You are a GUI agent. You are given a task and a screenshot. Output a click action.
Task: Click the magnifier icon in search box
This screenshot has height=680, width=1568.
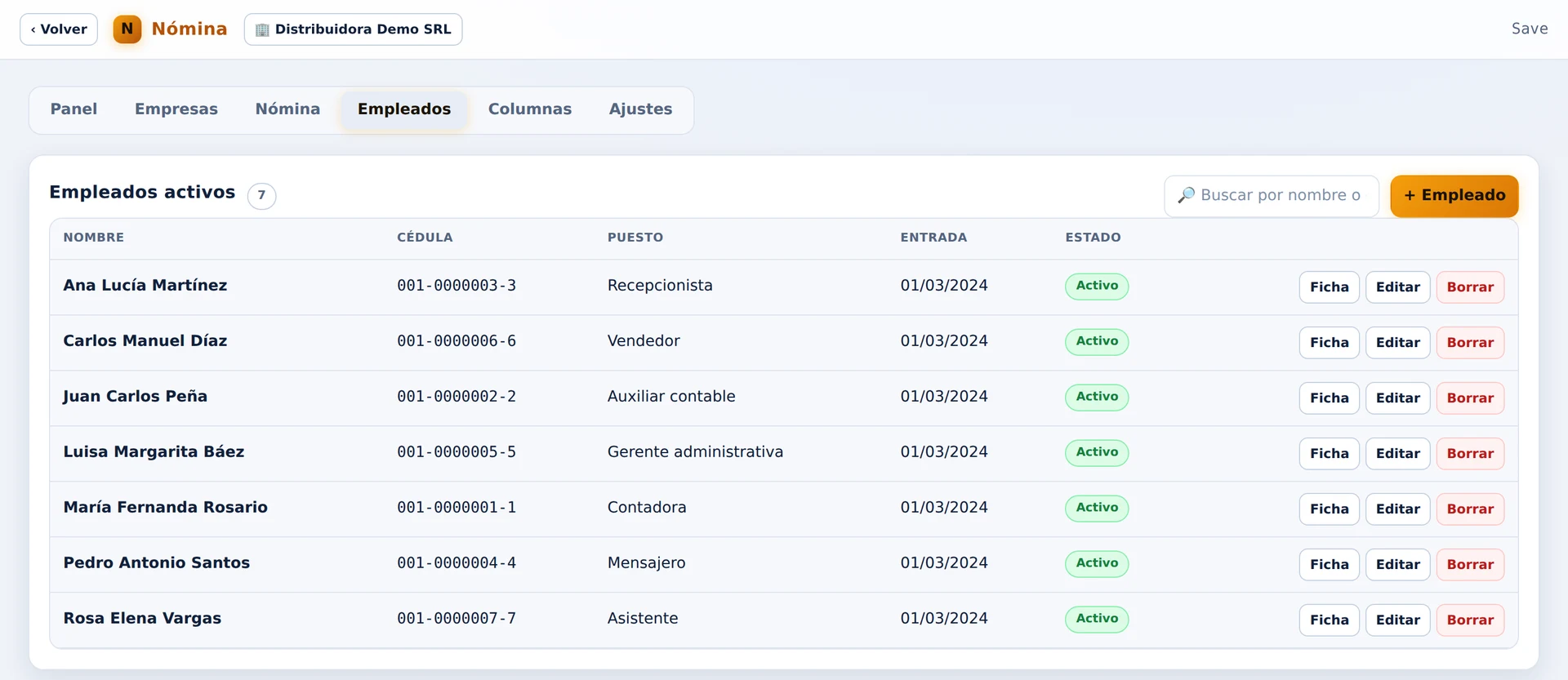(x=1186, y=195)
